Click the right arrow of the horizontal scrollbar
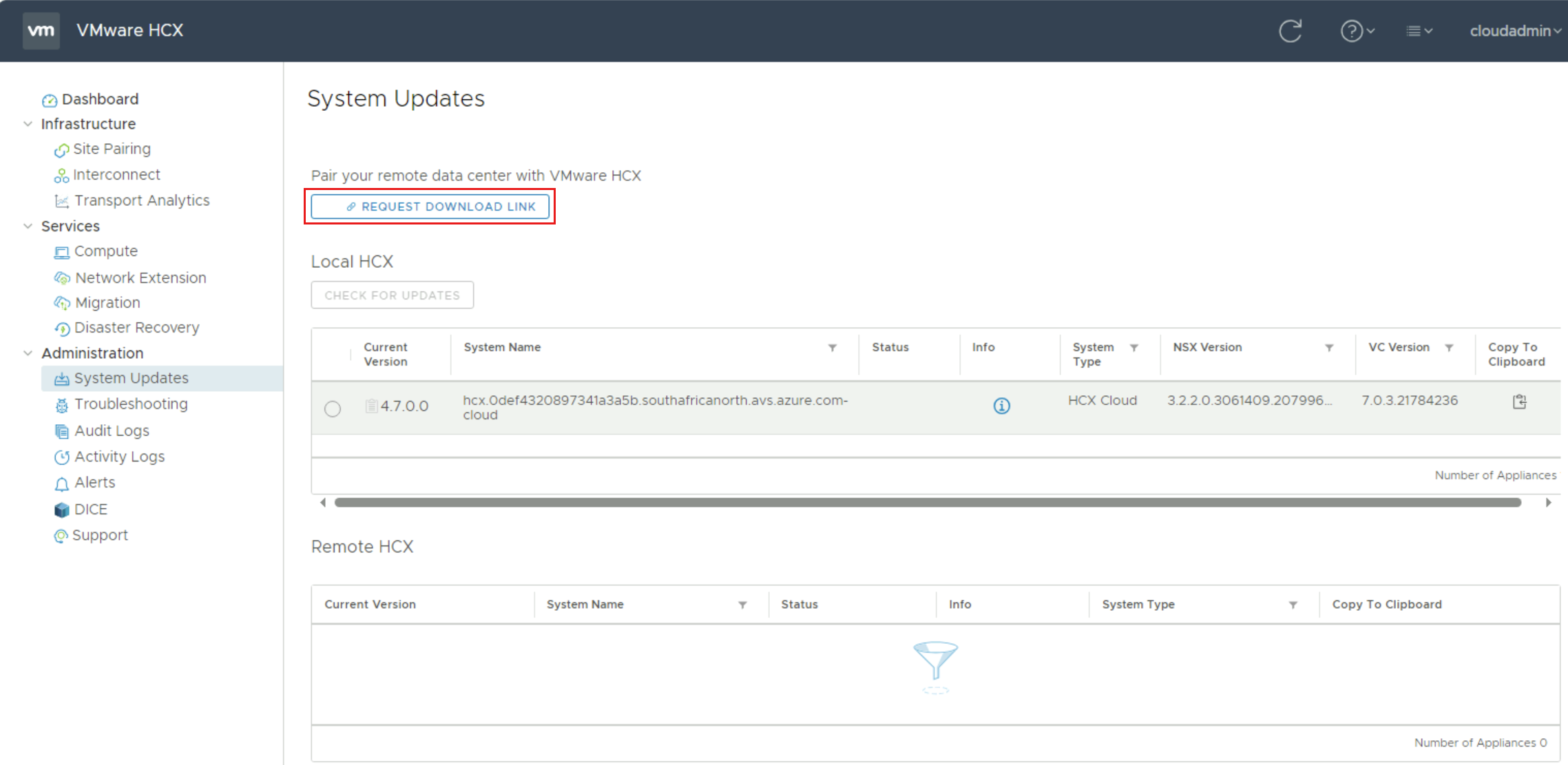 [1549, 502]
